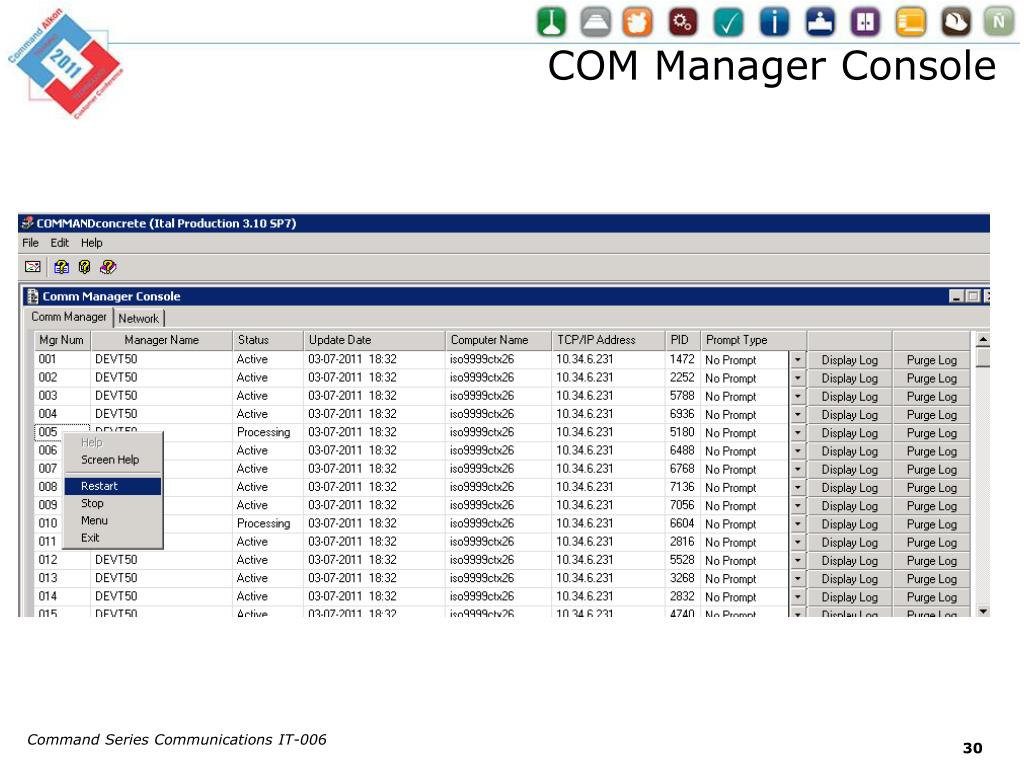The image size is (1024, 768).
Task: Click Purge Log for manager 014
Action: click(x=931, y=598)
